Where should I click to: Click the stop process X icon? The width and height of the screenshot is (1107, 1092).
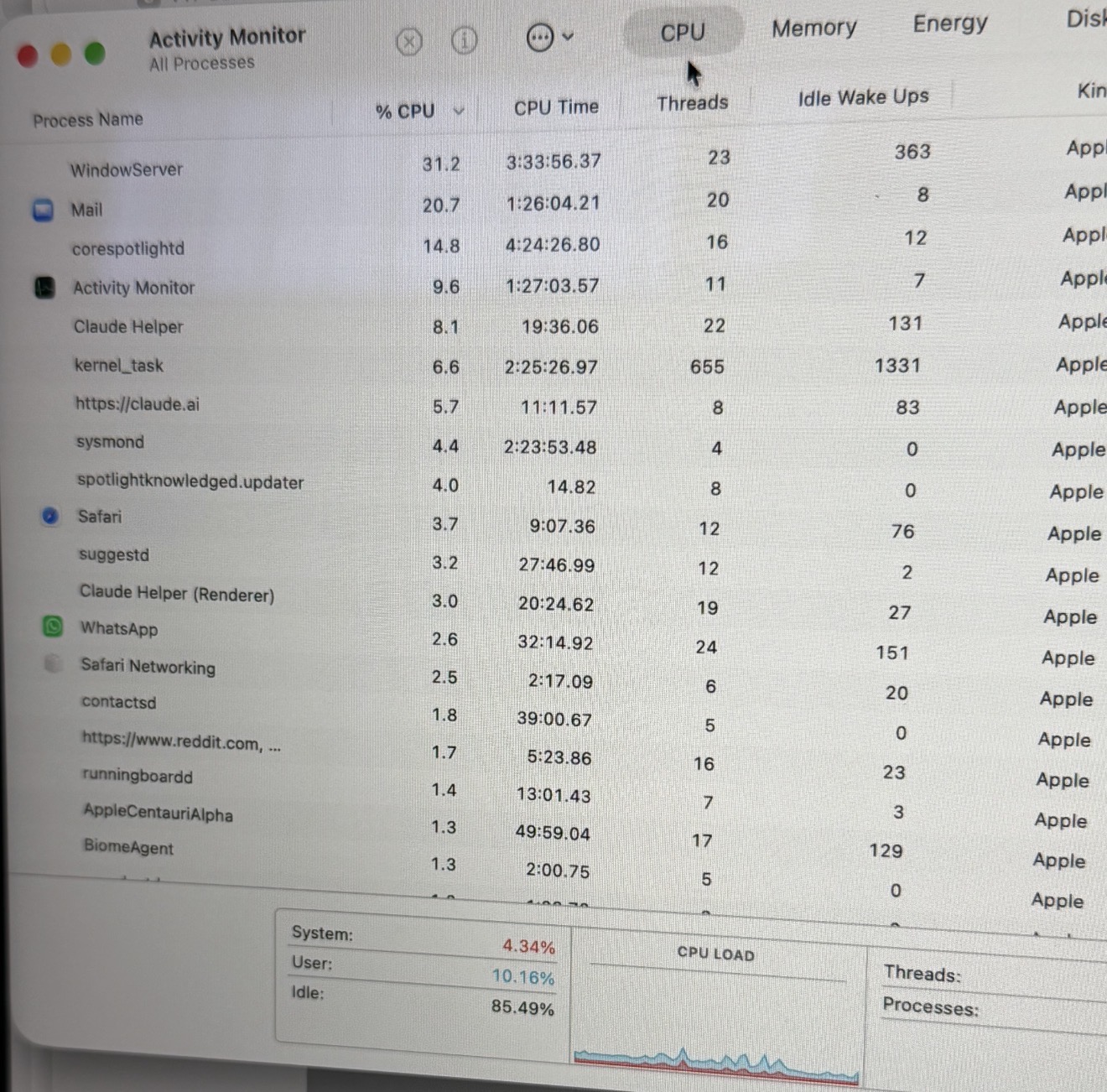coord(408,41)
